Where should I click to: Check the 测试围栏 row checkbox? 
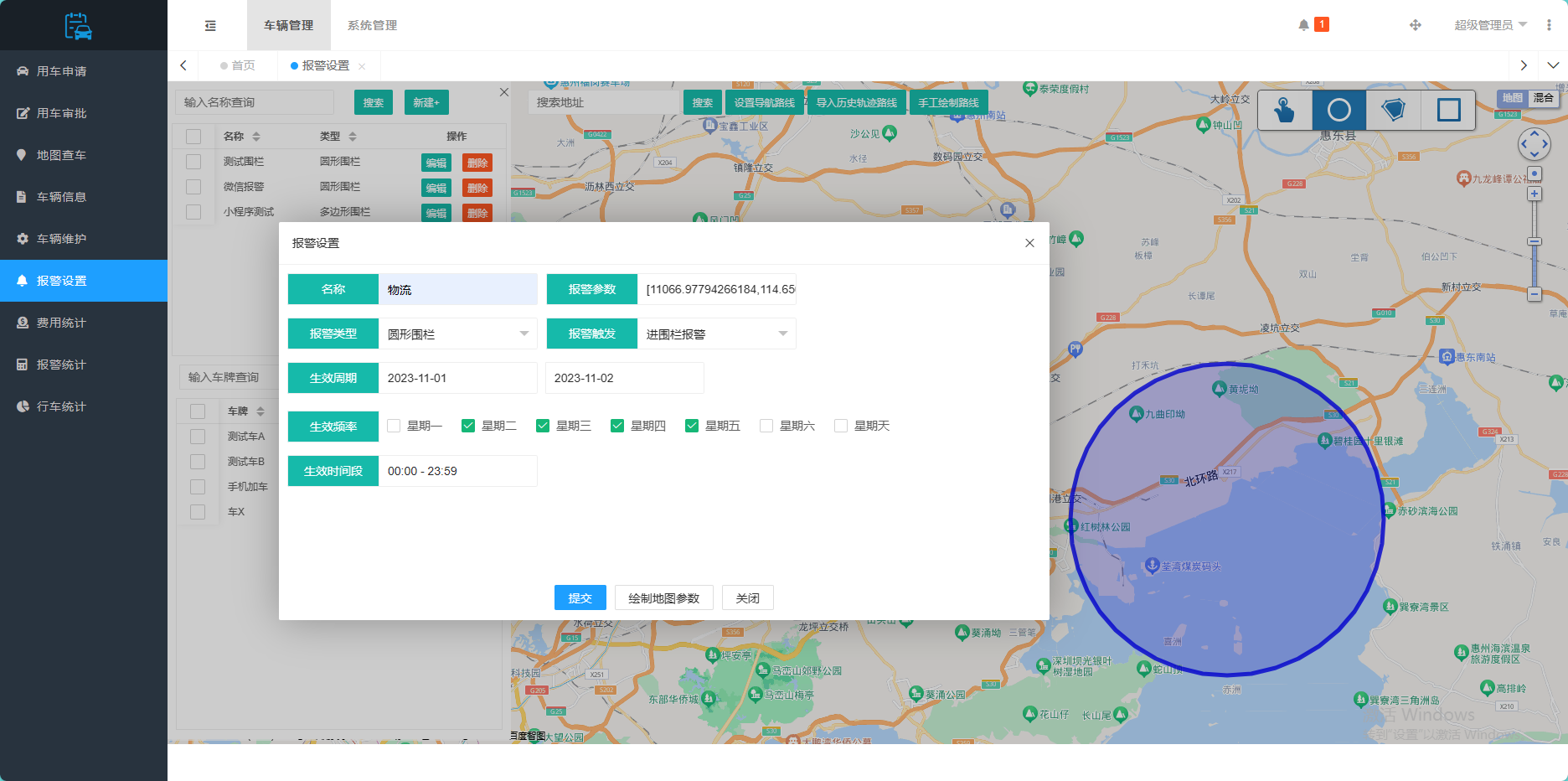pyautogui.click(x=193, y=162)
